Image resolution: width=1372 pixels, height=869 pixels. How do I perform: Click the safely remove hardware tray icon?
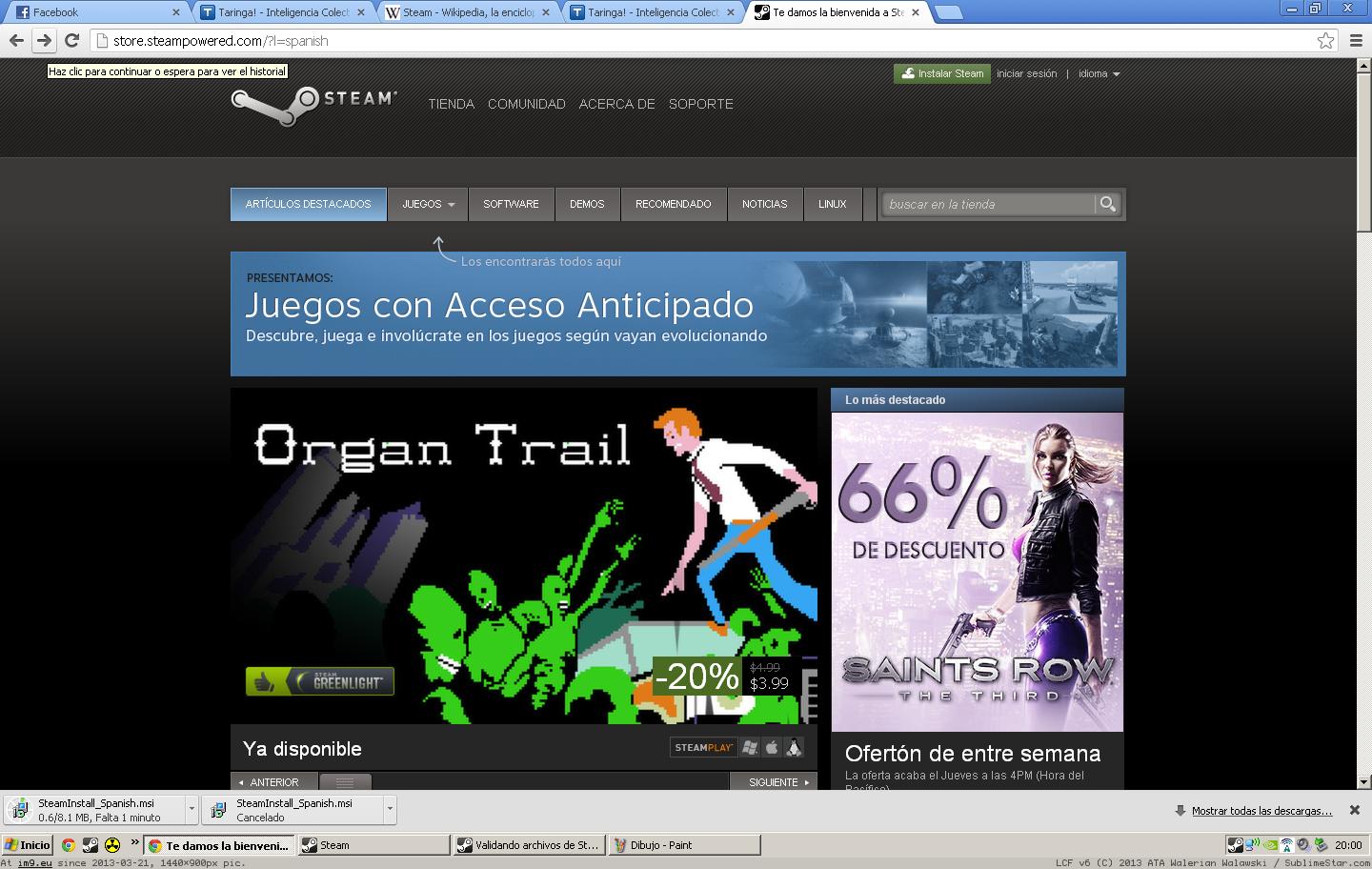tap(1321, 845)
